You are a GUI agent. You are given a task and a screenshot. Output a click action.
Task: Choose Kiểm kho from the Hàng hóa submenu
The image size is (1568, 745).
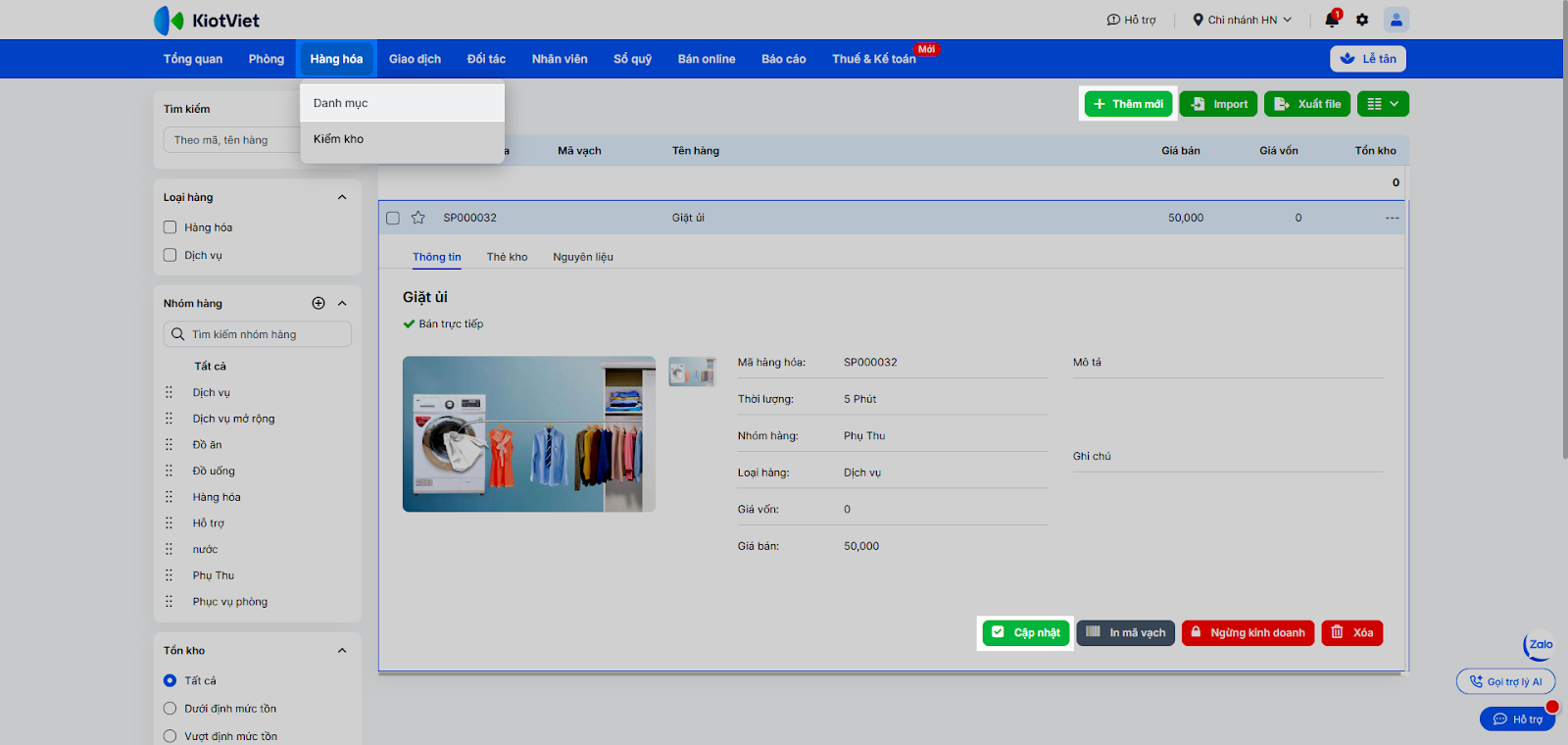click(402, 139)
